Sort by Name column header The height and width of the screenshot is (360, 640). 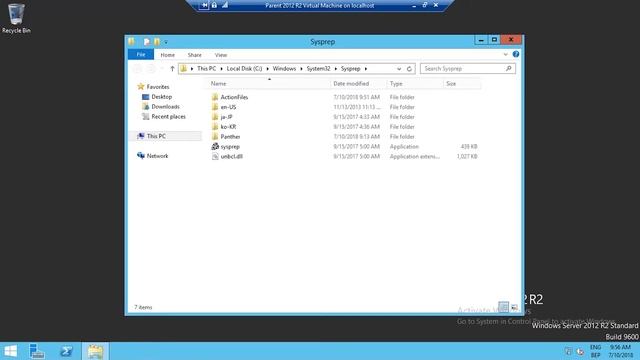pos(268,84)
